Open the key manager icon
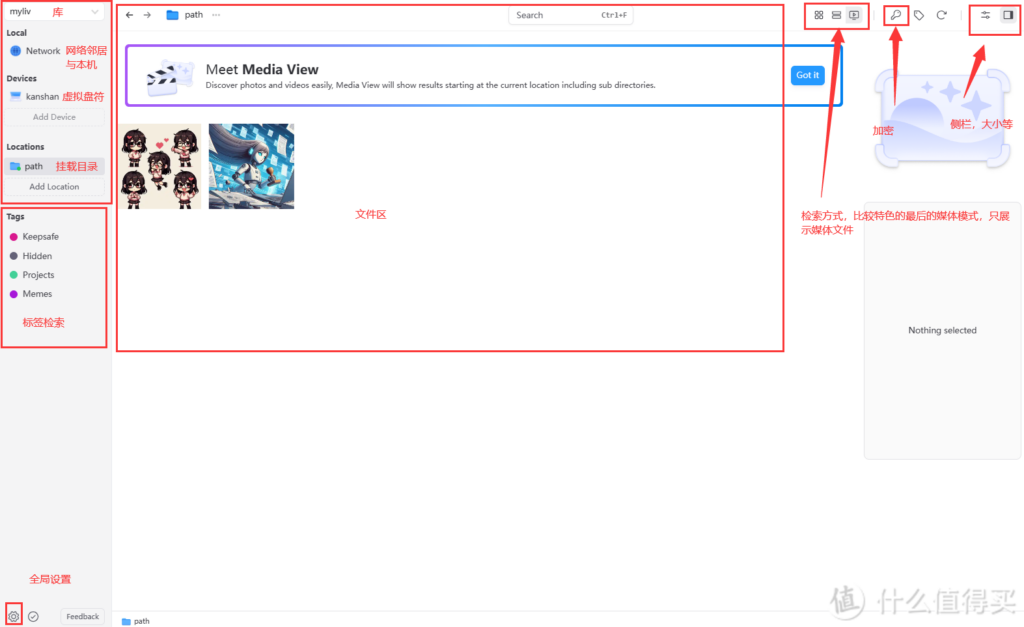 point(895,15)
